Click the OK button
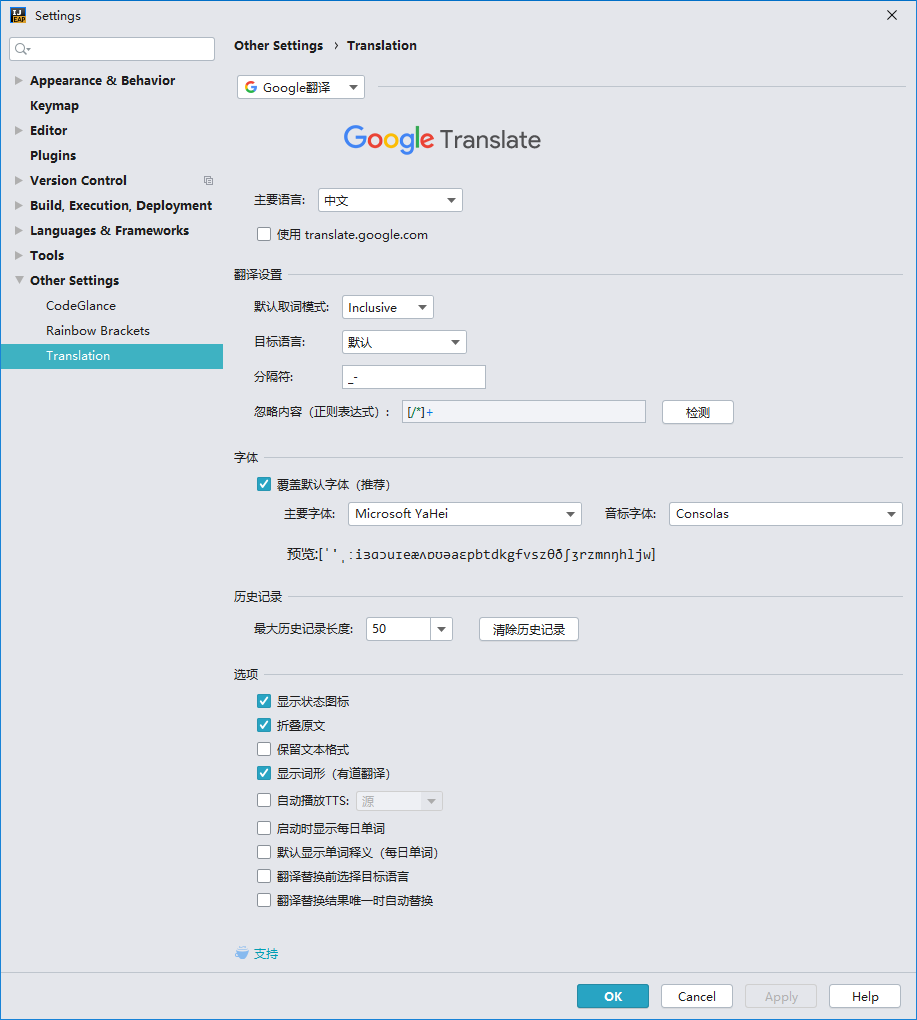Image resolution: width=917 pixels, height=1020 pixels. pyautogui.click(x=613, y=996)
